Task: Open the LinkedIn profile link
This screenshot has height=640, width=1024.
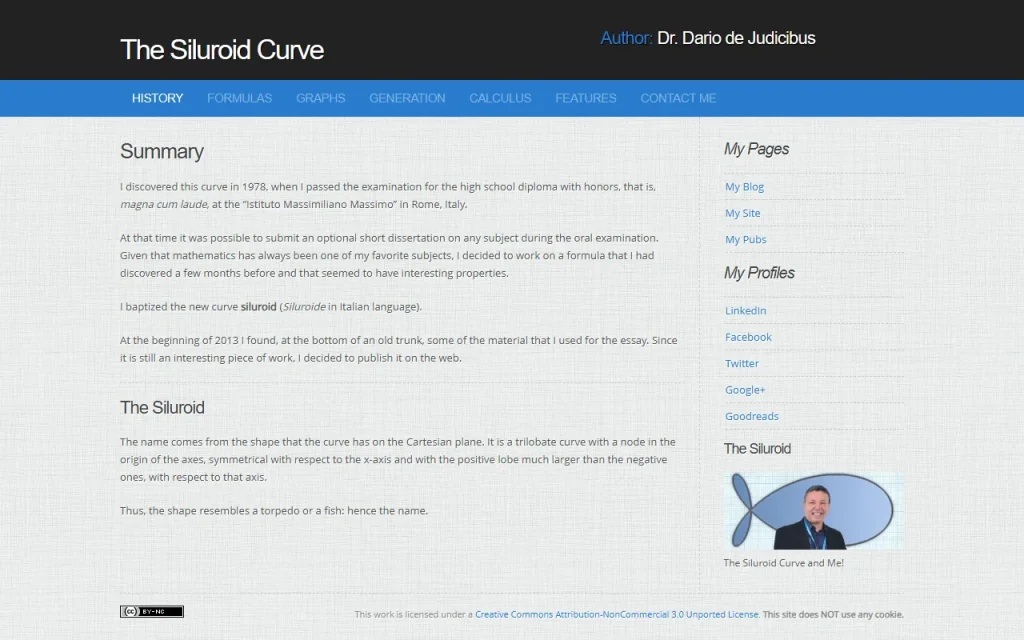Action: pyautogui.click(x=745, y=311)
